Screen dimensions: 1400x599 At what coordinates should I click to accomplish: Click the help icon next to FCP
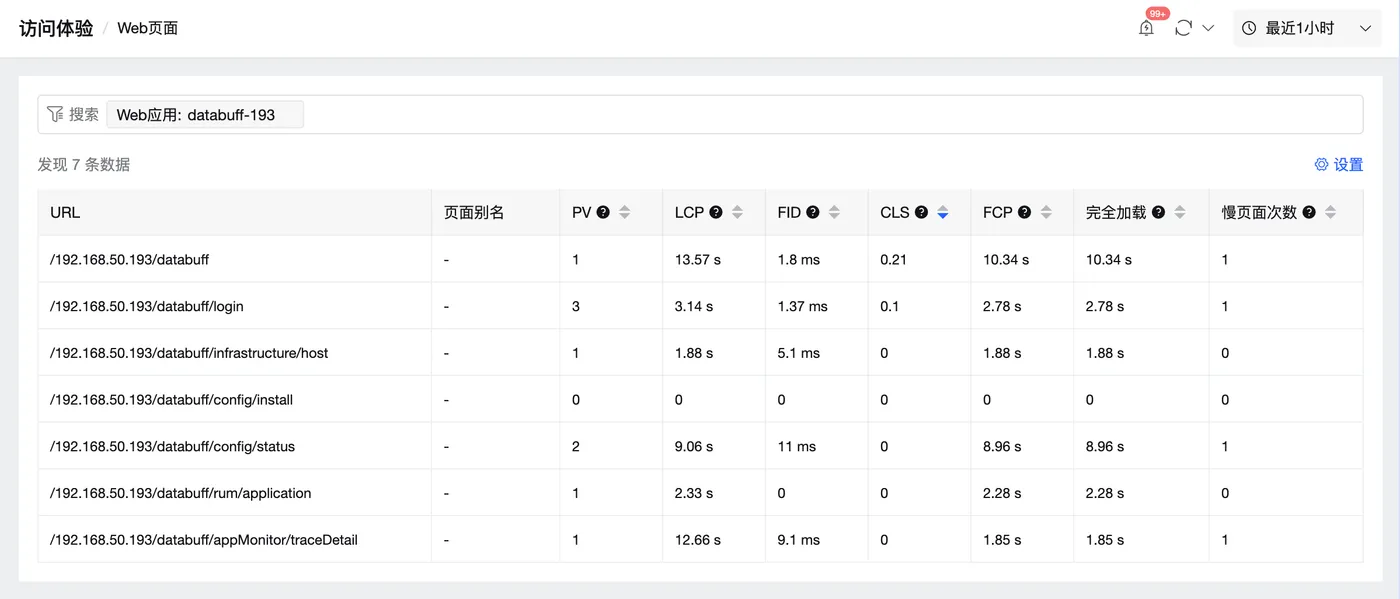(1024, 212)
